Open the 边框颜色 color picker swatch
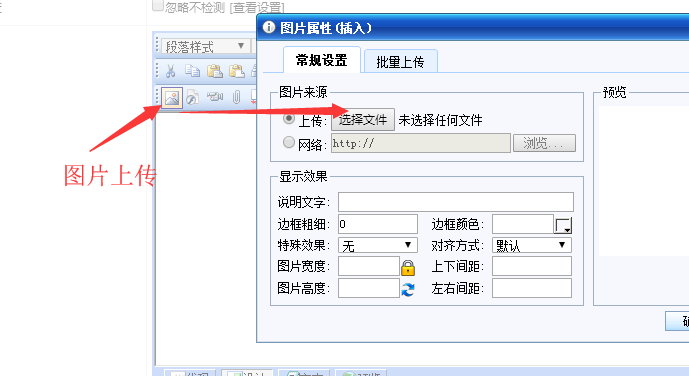This screenshot has width=689, height=376. click(x=563, y=225)
